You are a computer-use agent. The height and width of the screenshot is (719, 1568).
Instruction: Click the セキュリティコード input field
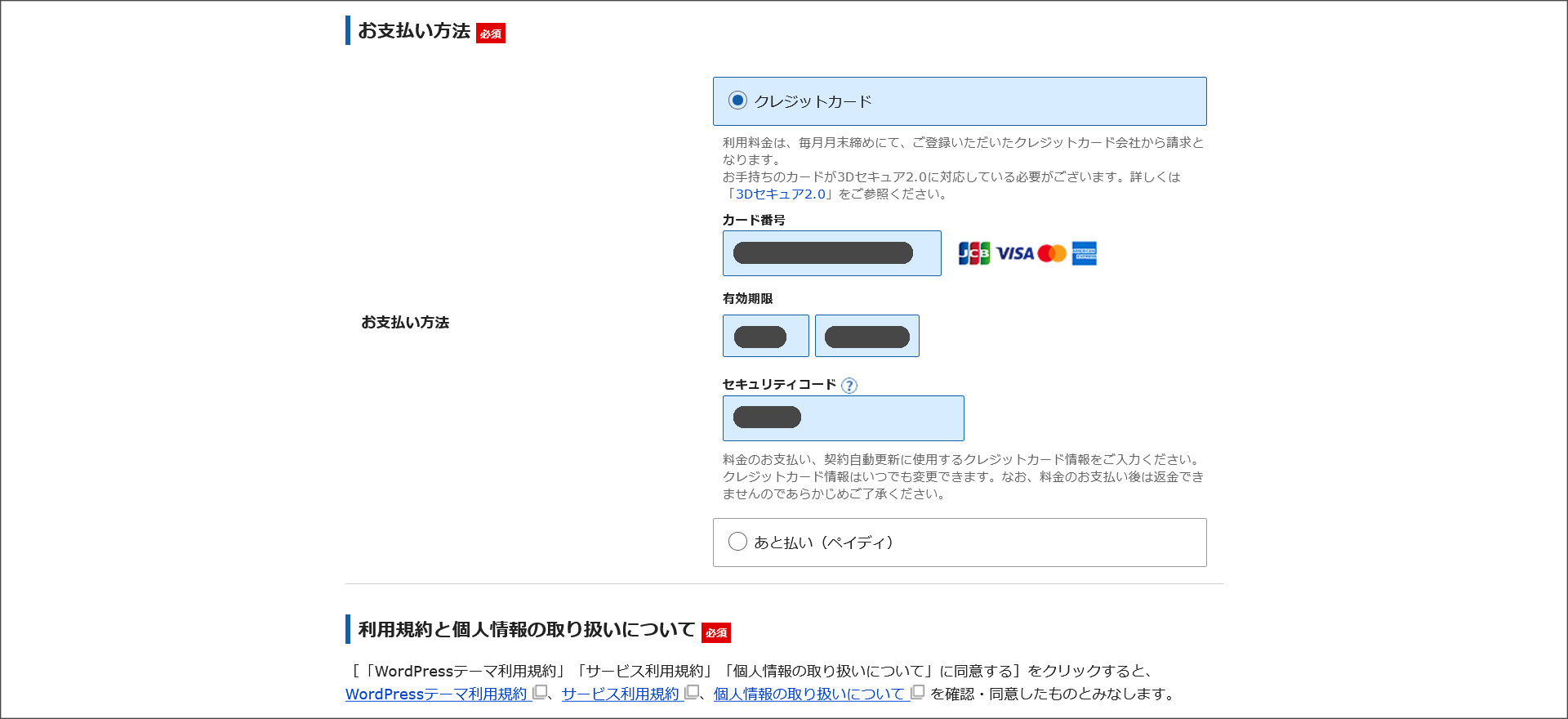[x=843, y=418]
